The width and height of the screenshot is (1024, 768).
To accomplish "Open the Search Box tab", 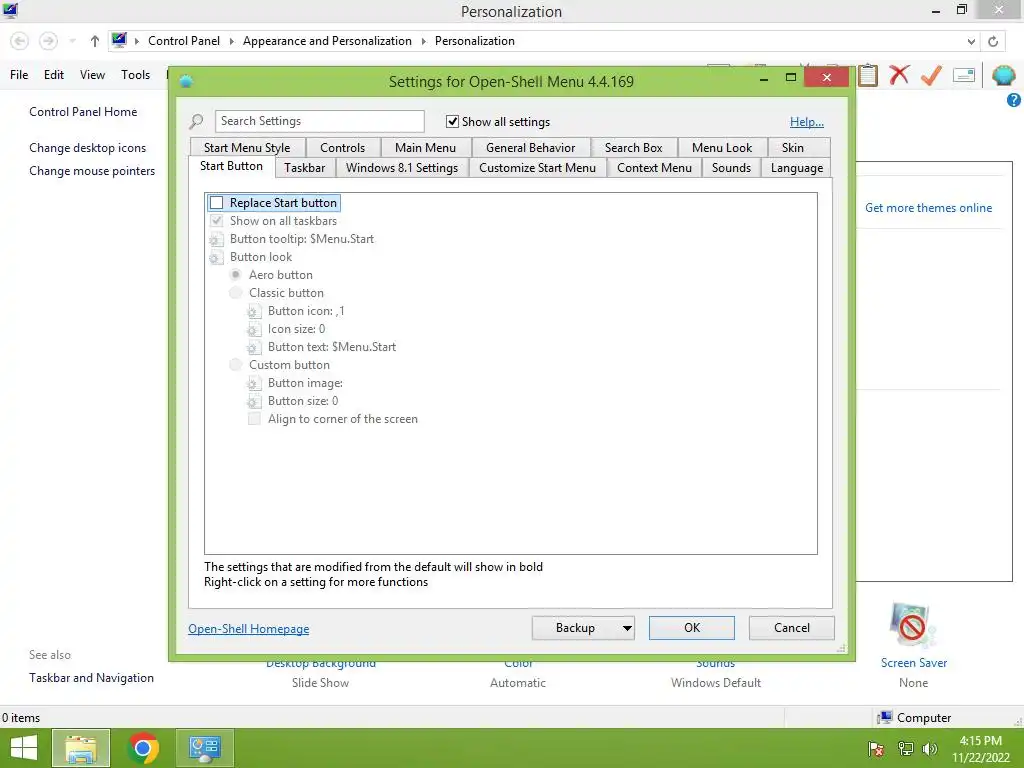I will tap(633, 148).
